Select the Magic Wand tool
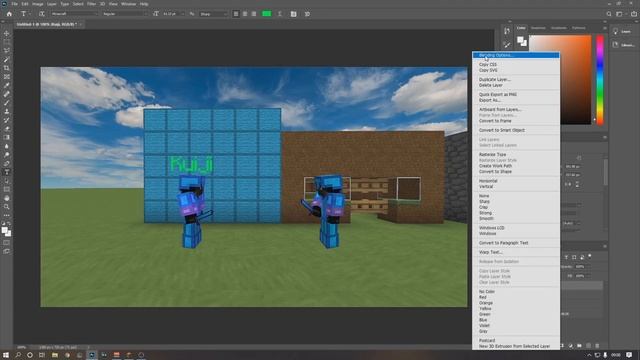 pos(7,60)
